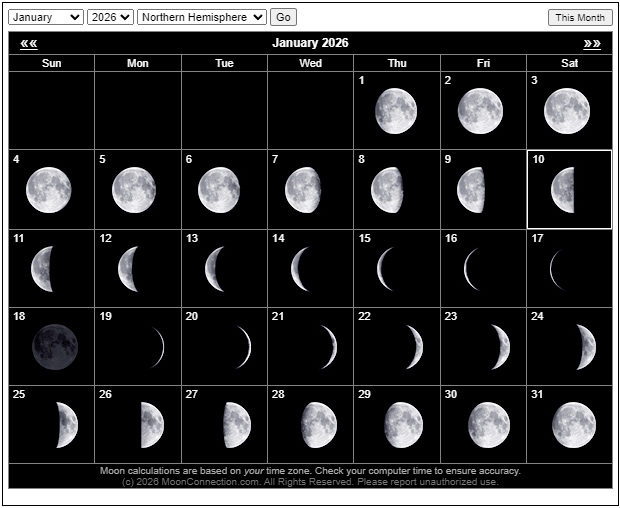Image resolution: width=620 pixels, height=508 pixels.
Task: Click the full moon image on January 3
Action: click(567, 111)
